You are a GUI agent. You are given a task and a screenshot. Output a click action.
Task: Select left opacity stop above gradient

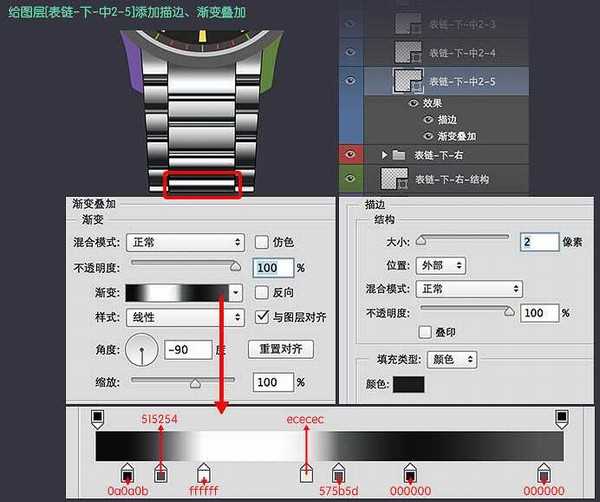(98, 419)
